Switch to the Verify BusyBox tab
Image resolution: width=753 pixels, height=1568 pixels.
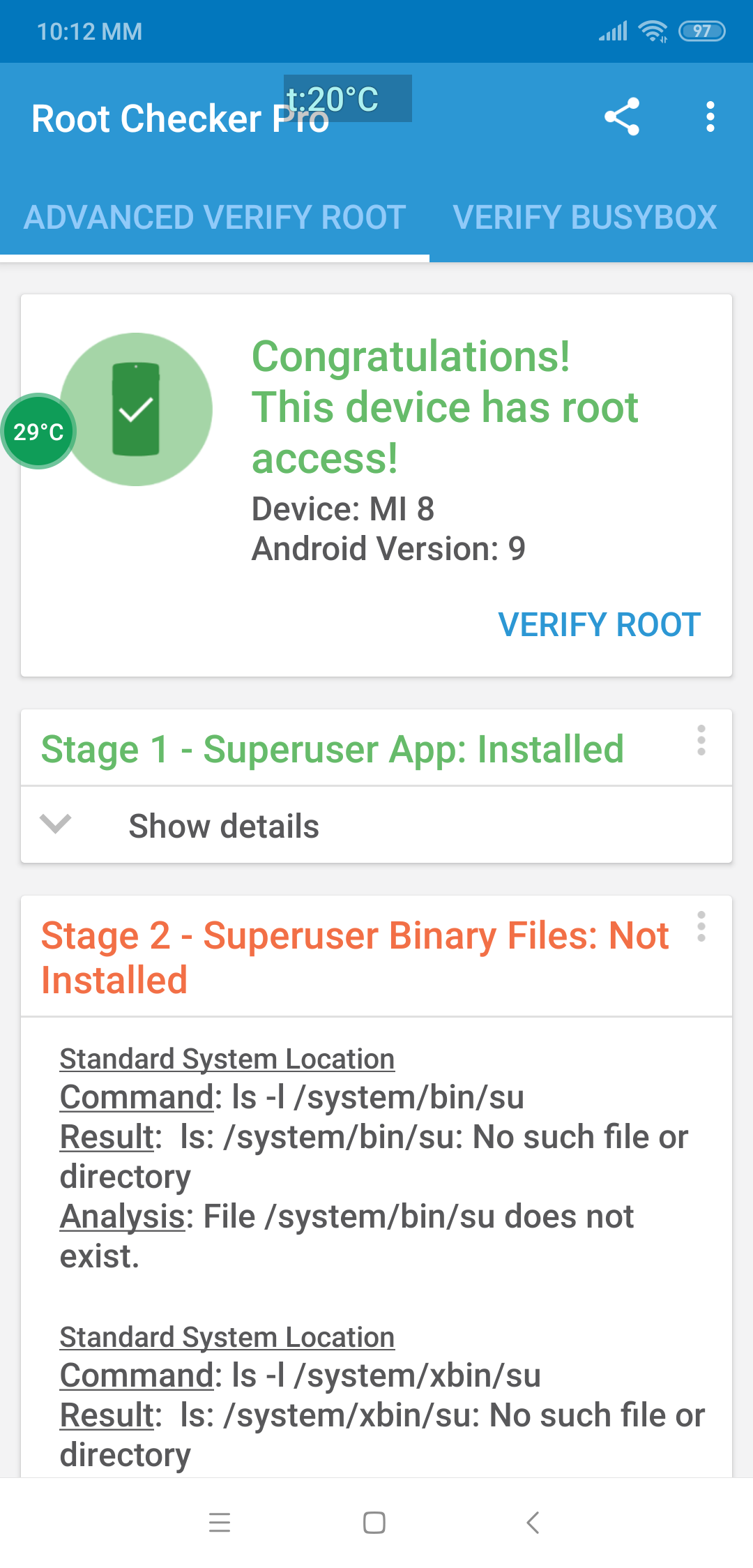click(x=584, y=218)
